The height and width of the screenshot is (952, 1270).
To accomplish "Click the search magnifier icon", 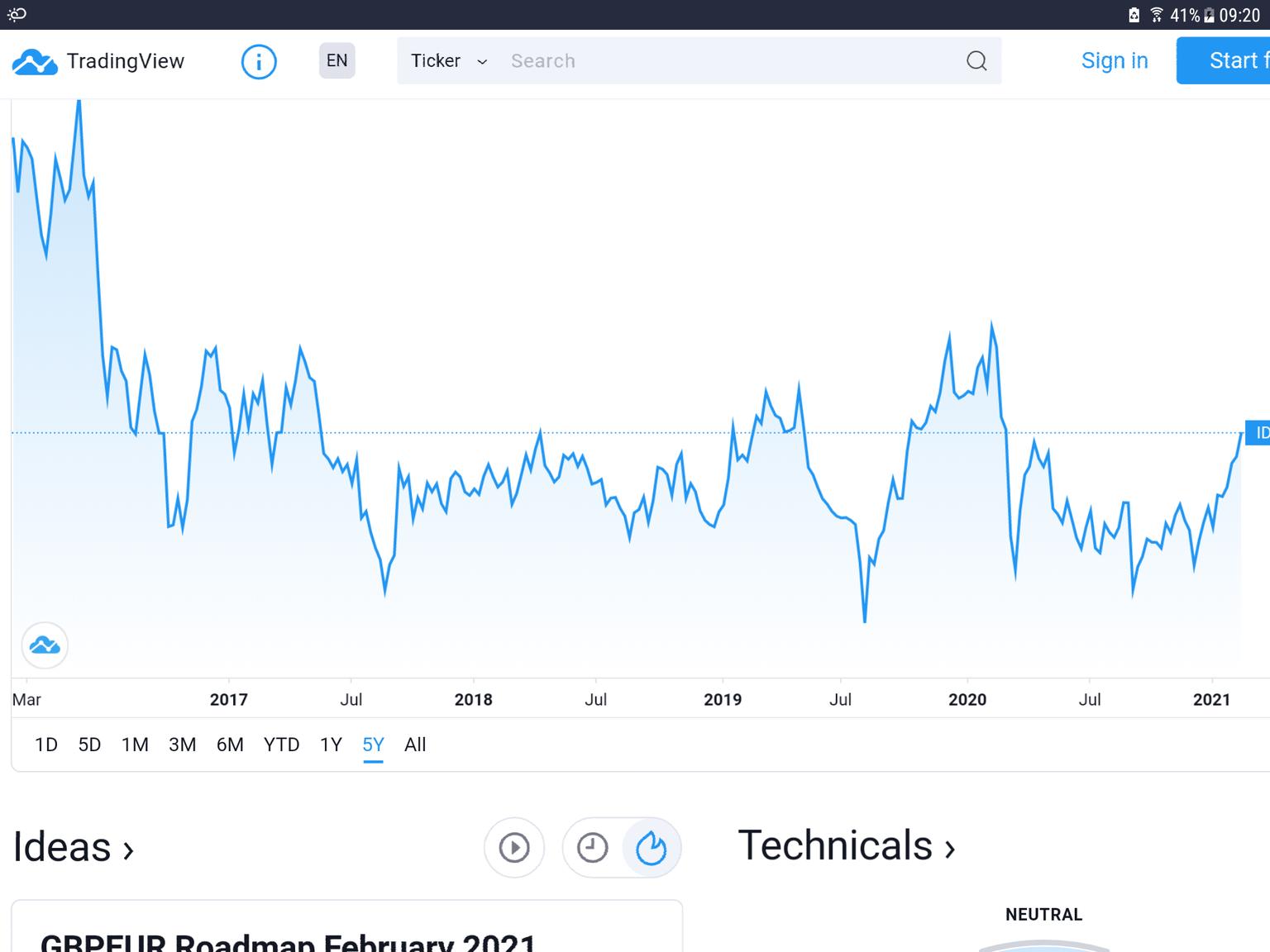I will point(976,61).
